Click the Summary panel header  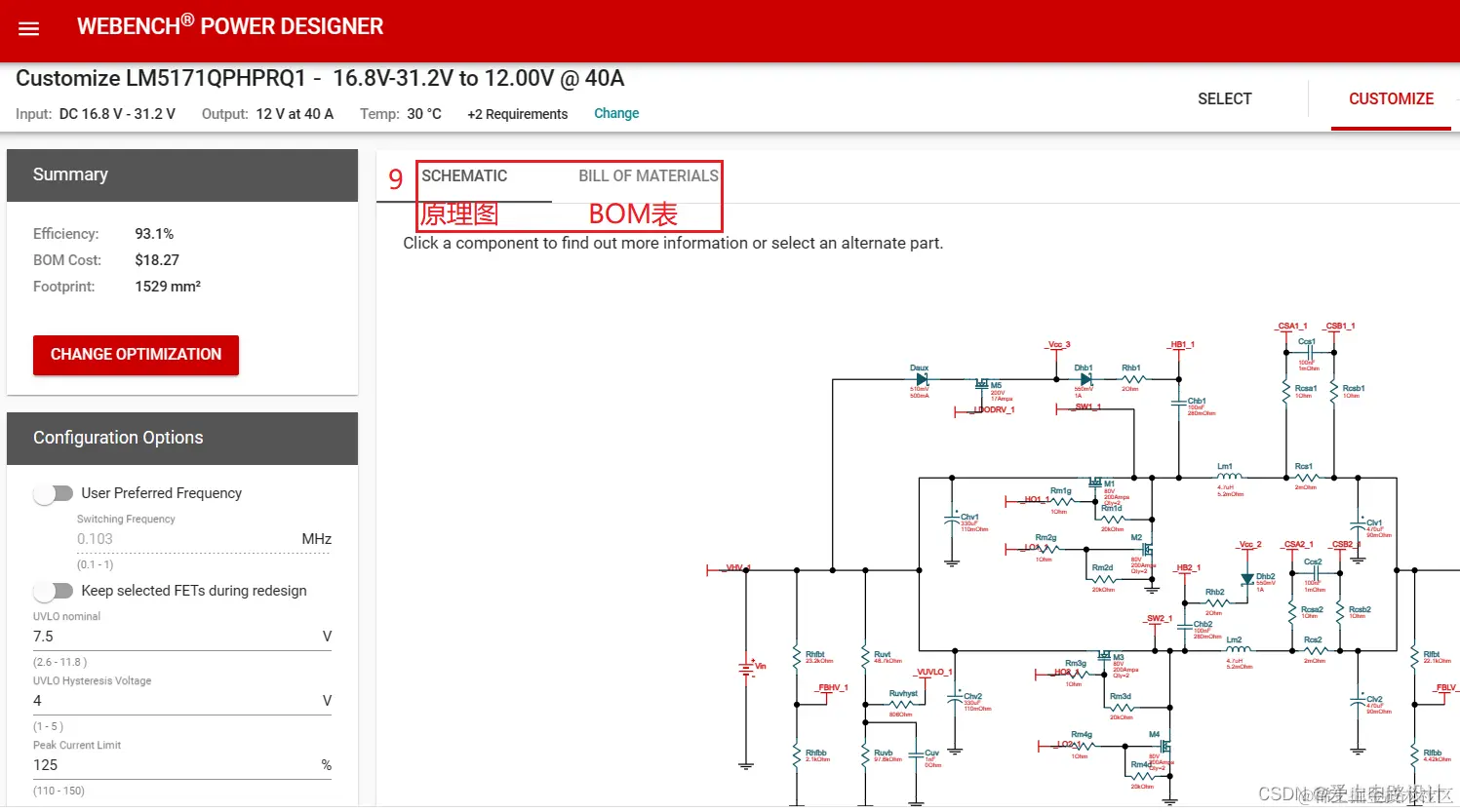point(182,175)
